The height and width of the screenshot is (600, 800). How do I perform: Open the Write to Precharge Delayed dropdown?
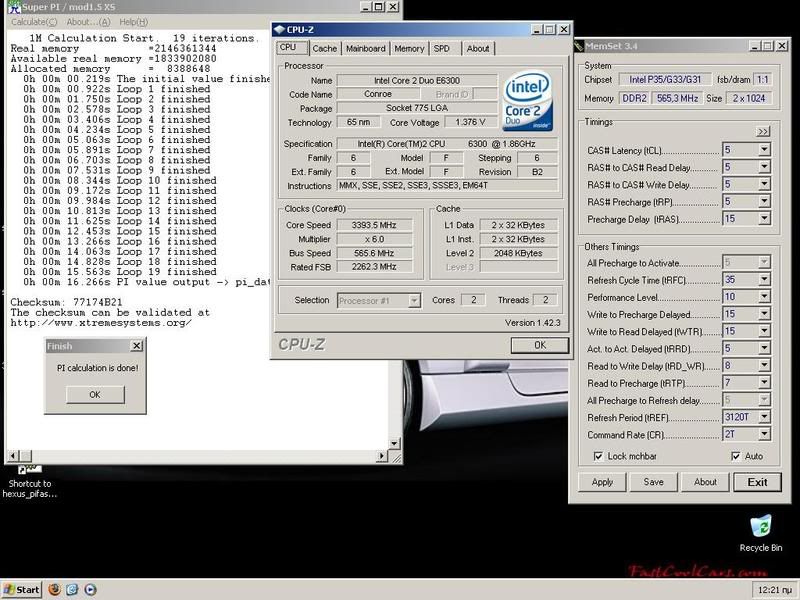(x=764, y=314)
